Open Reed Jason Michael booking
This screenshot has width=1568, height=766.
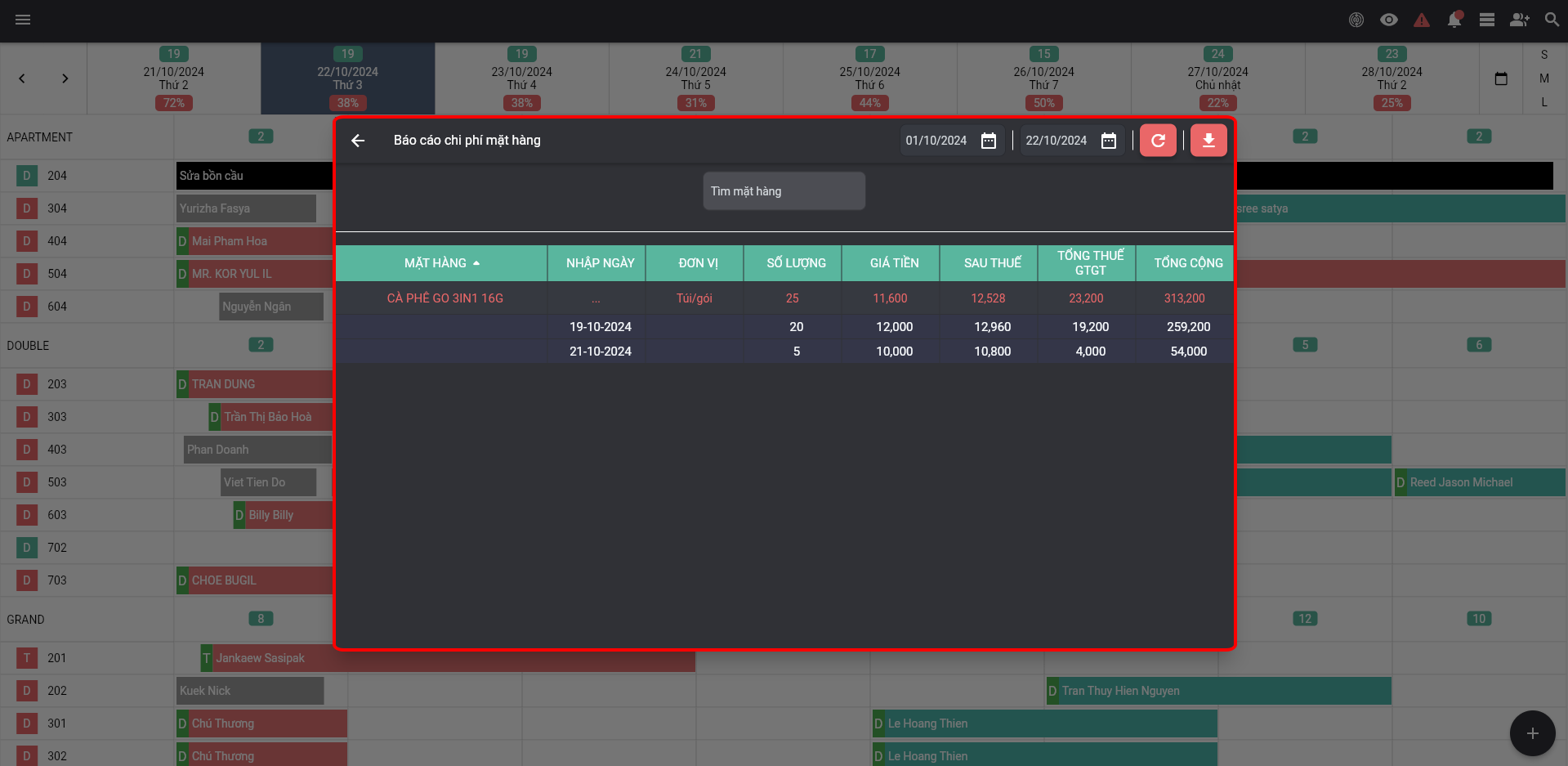[1480, 482]
